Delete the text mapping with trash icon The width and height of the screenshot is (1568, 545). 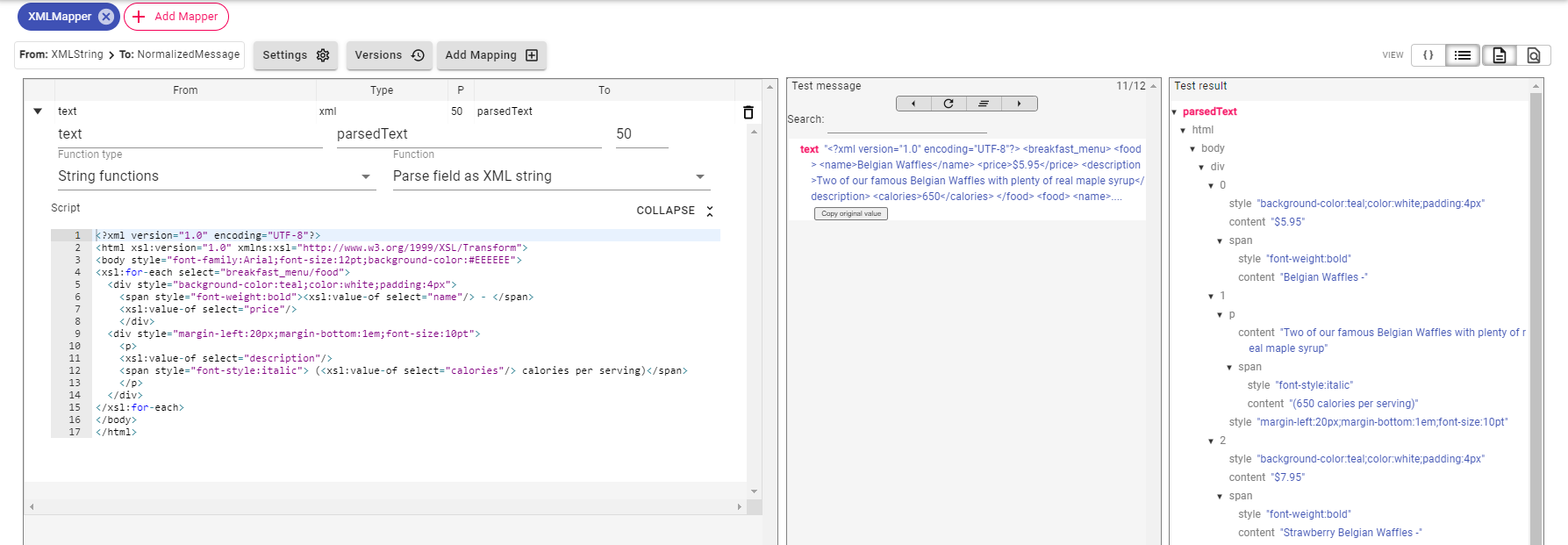pos(748,112)
